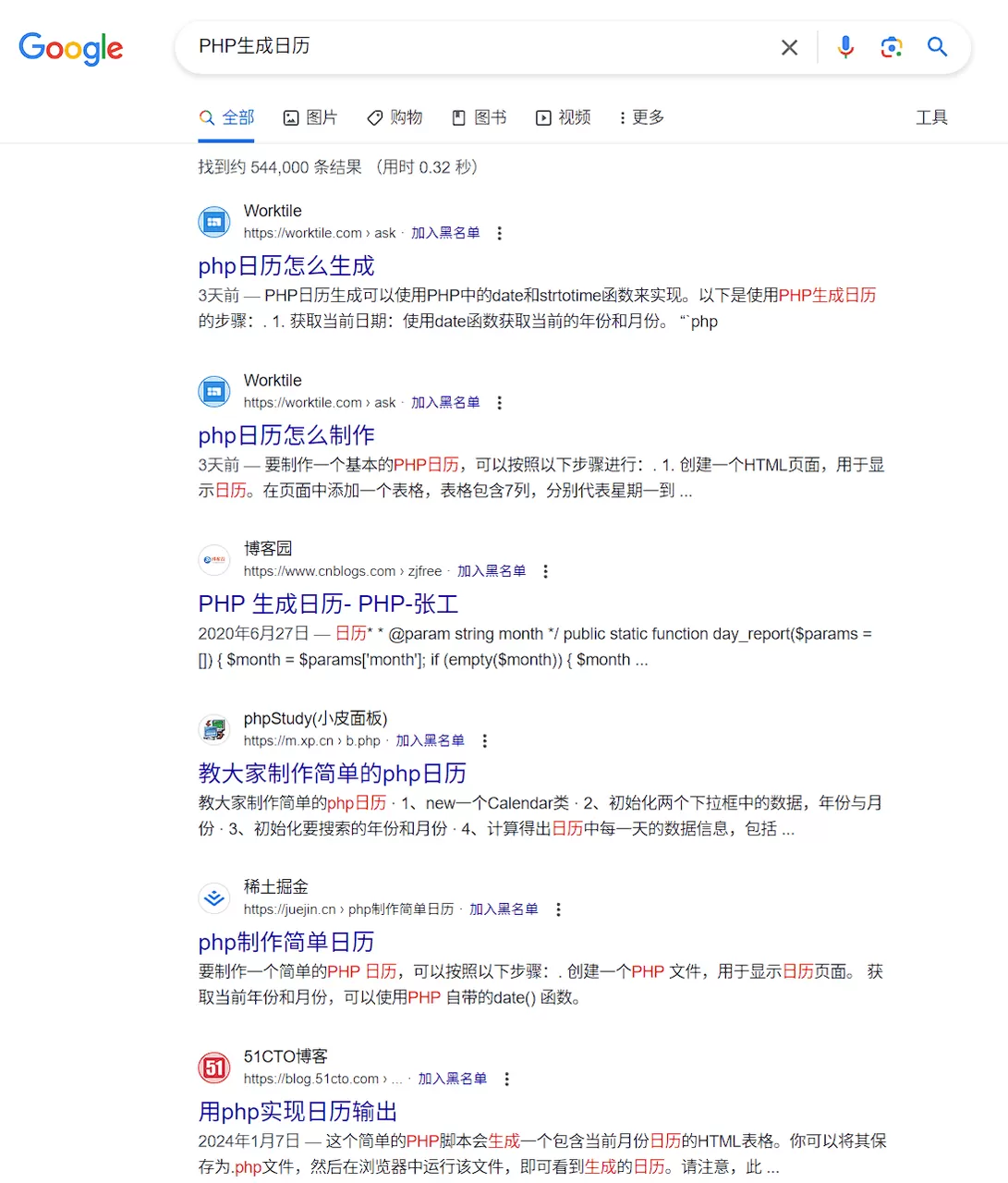Clear the search query with the X icon
The width and height of the screenshot is (1008, 1183).
(789, 47)
